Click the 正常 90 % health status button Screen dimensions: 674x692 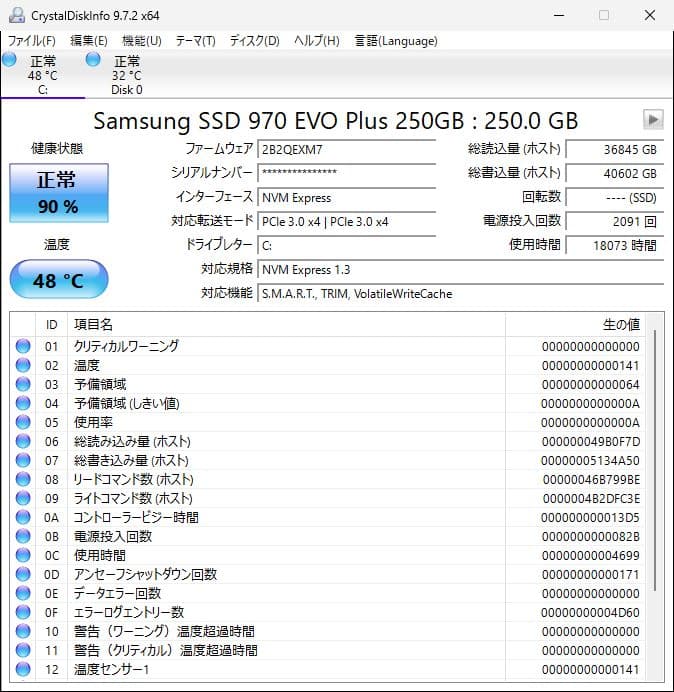click(x=59, y=193)
